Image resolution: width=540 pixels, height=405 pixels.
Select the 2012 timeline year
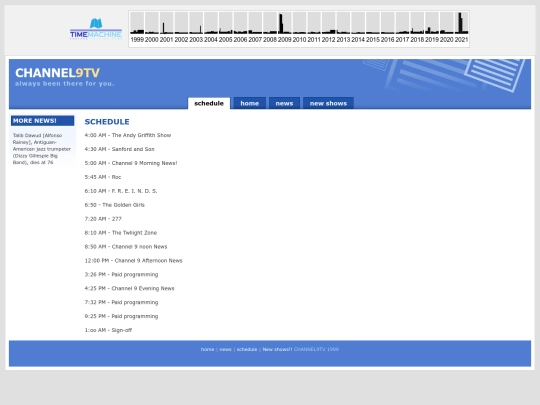click(329, 28)
